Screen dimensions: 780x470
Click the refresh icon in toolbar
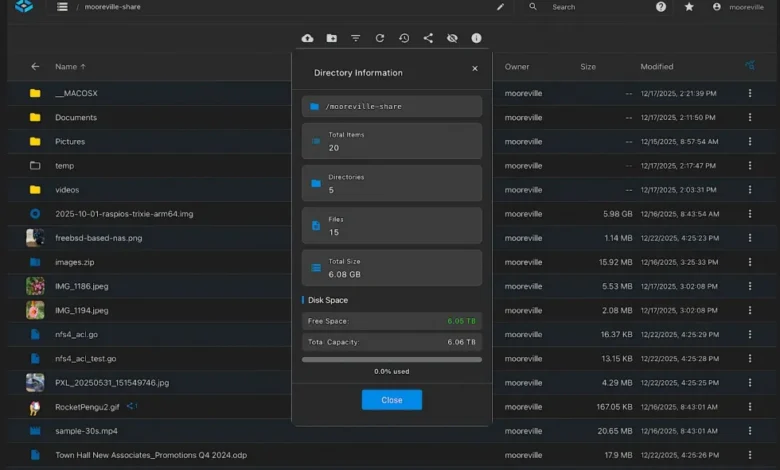(380, 38)
